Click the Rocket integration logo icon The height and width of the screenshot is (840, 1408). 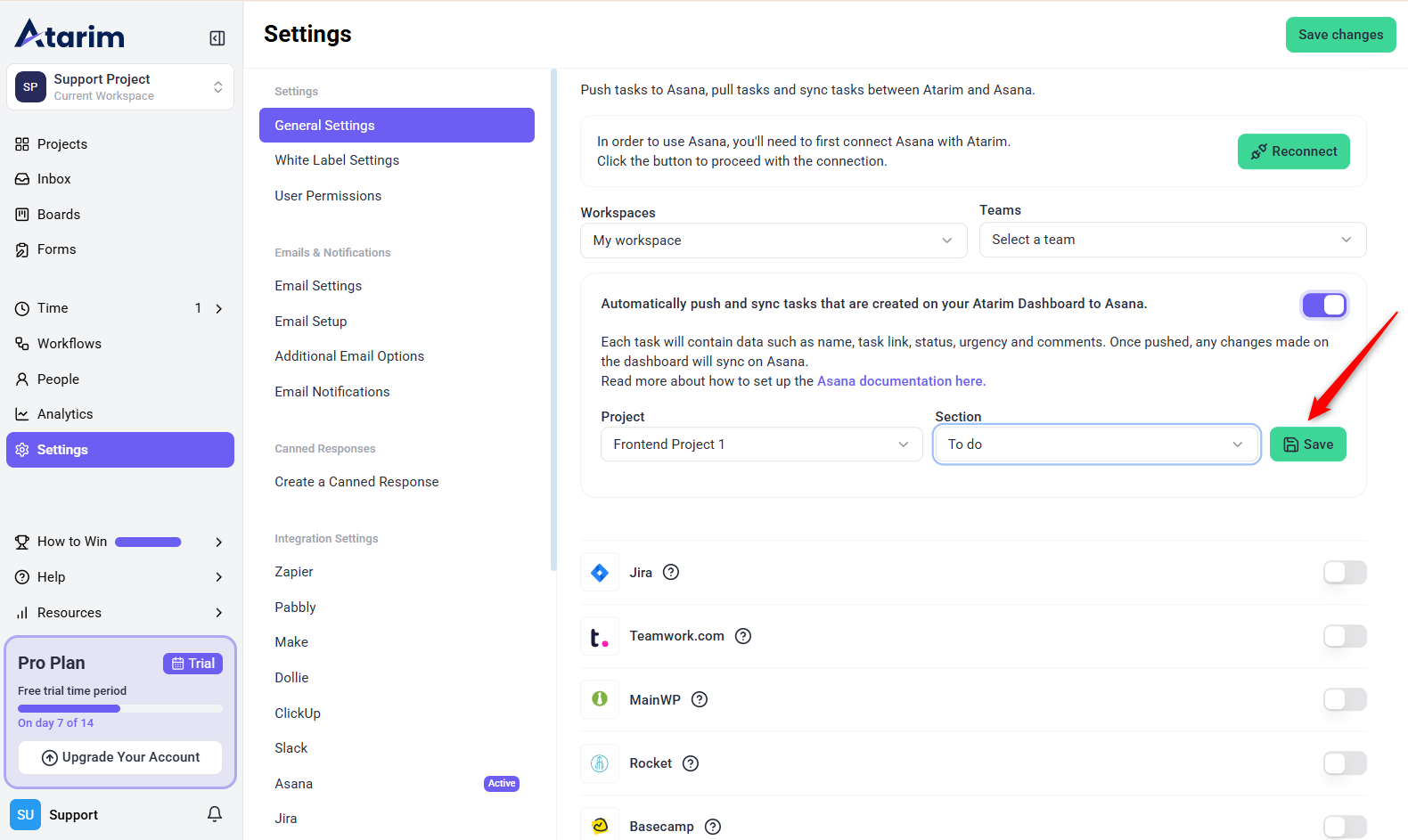click(600, 763)
